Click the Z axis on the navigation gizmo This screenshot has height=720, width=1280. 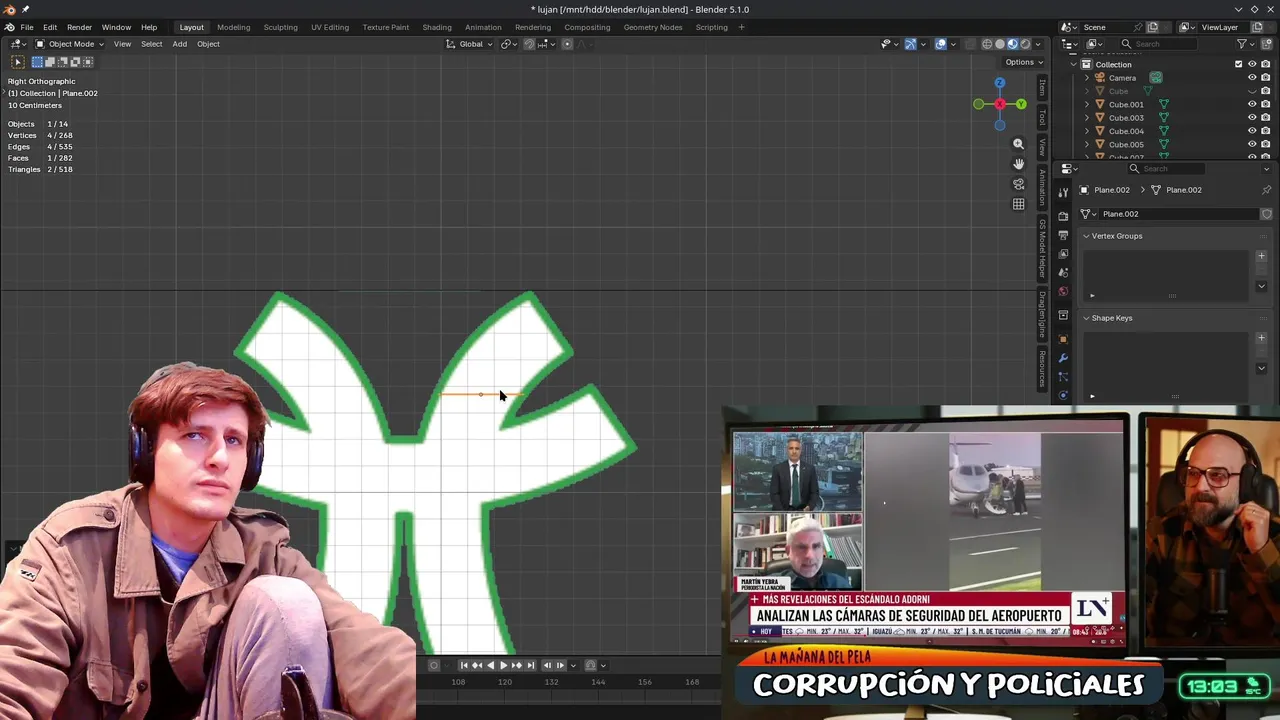(999, 83)
